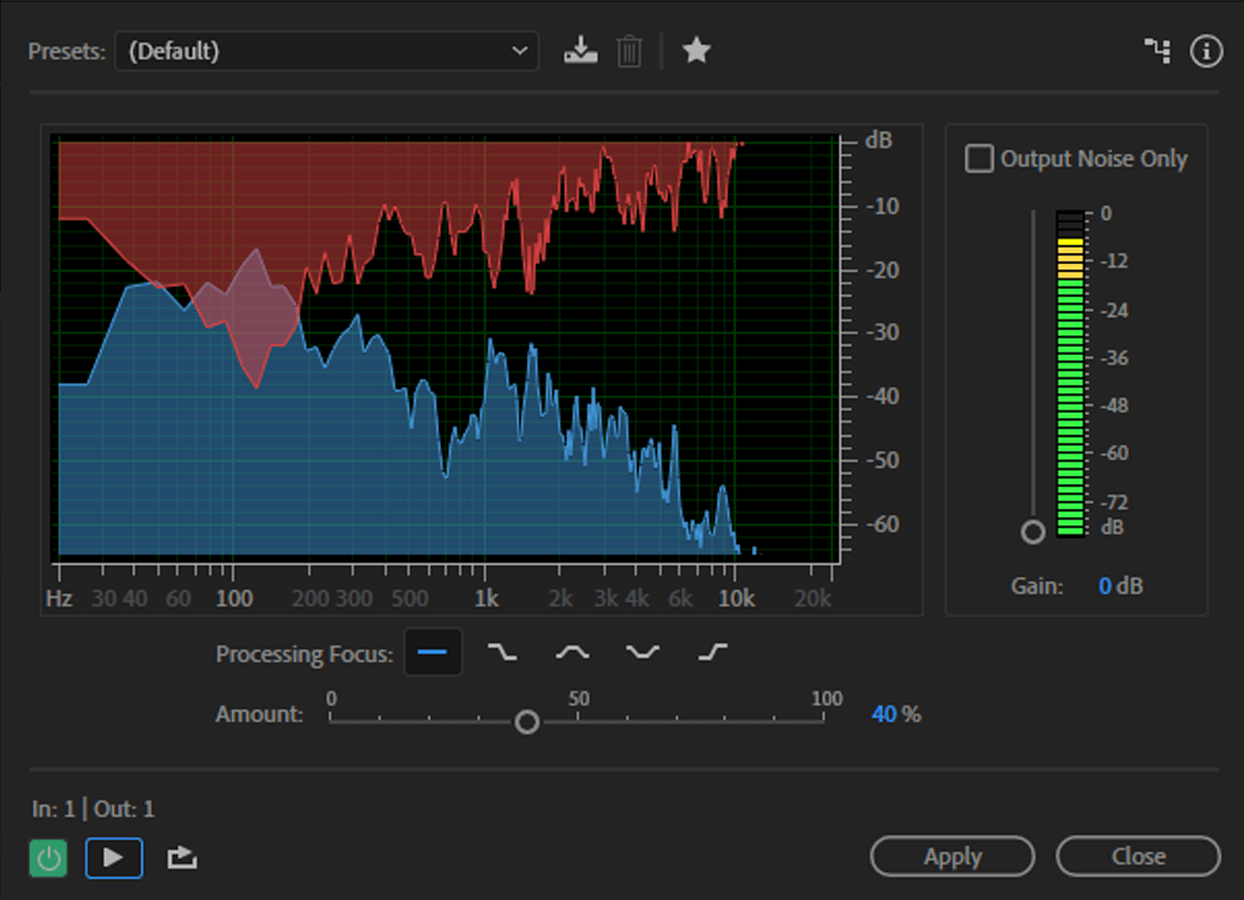Select the low and high frequencies focus
Image resolution: width=1244 pixels, height=900 pixels.
642,653
